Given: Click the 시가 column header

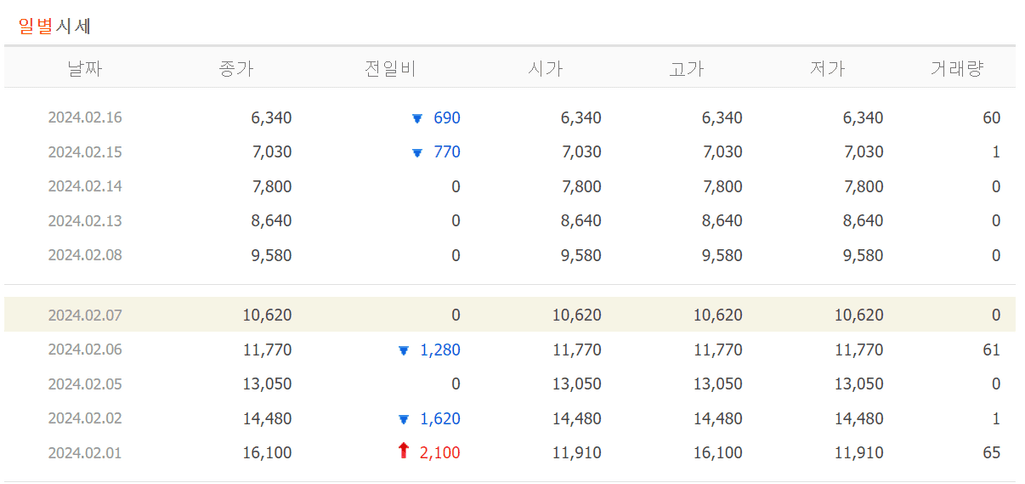Looking at the screenshot, I should tap(545, 68).
